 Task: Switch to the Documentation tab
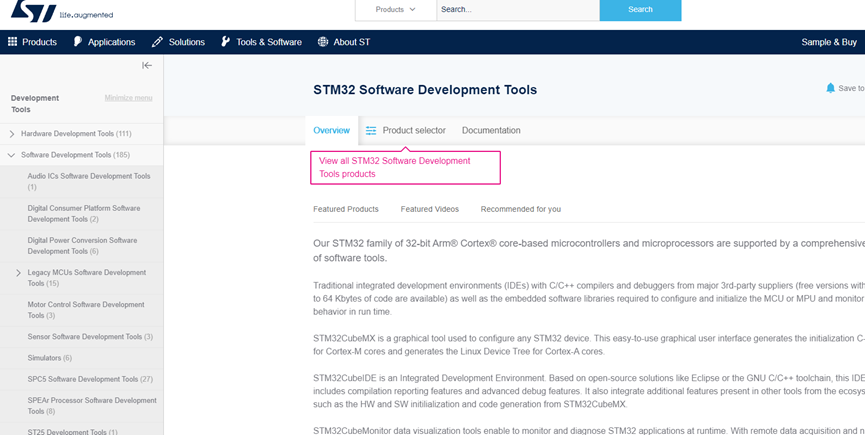coord(491,130)
